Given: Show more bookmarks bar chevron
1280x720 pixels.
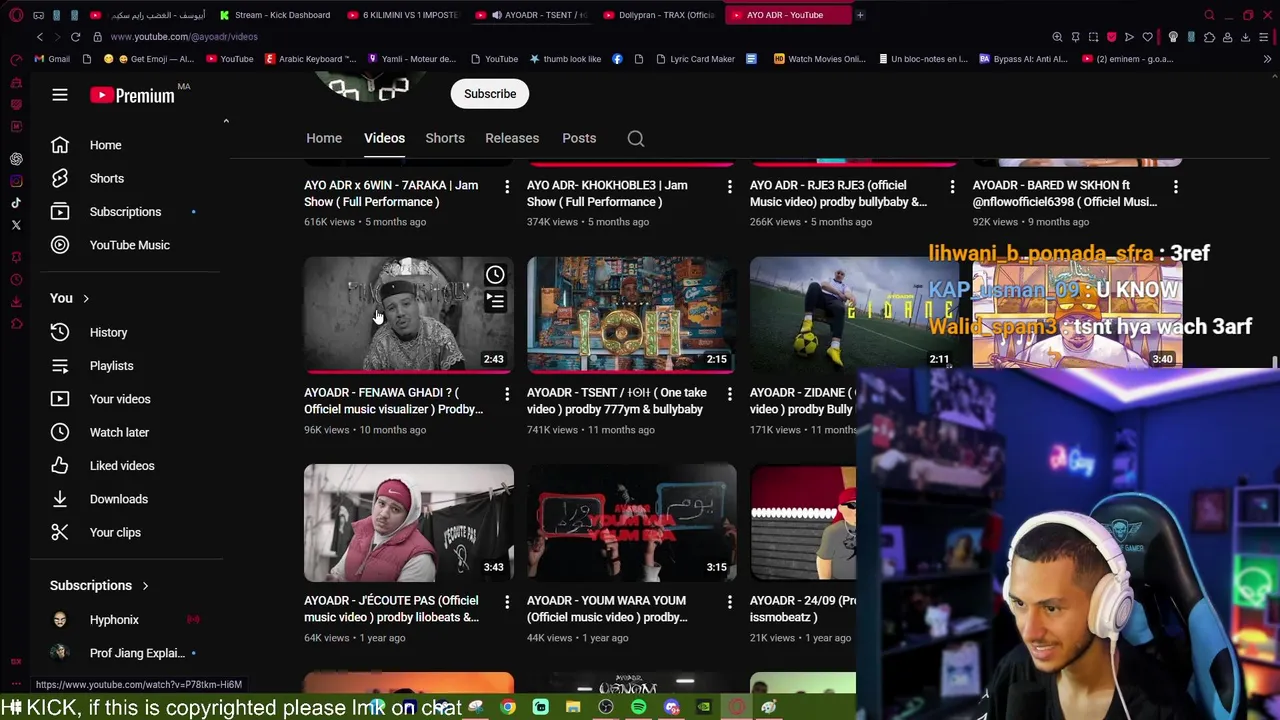Looking at the screenshot, I should click(1267, 59).
